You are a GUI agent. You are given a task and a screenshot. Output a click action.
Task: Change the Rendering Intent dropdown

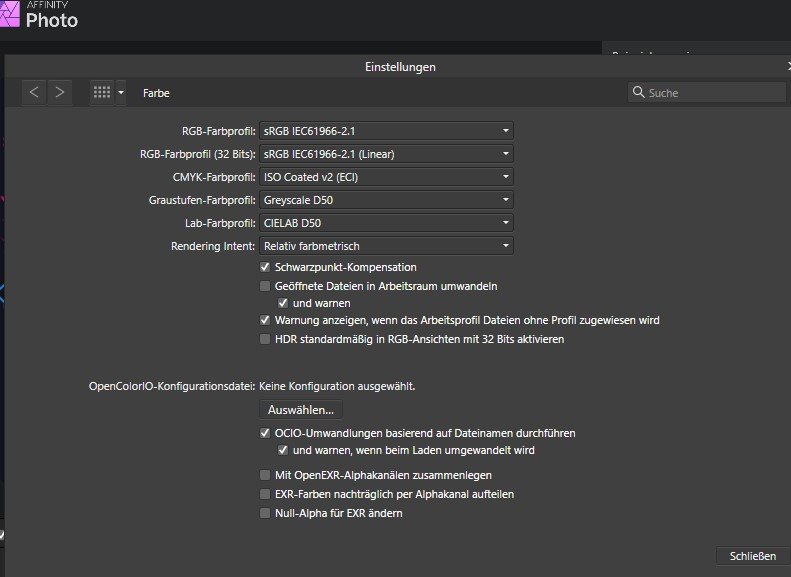pyautogui.click(x=386, y=245)
